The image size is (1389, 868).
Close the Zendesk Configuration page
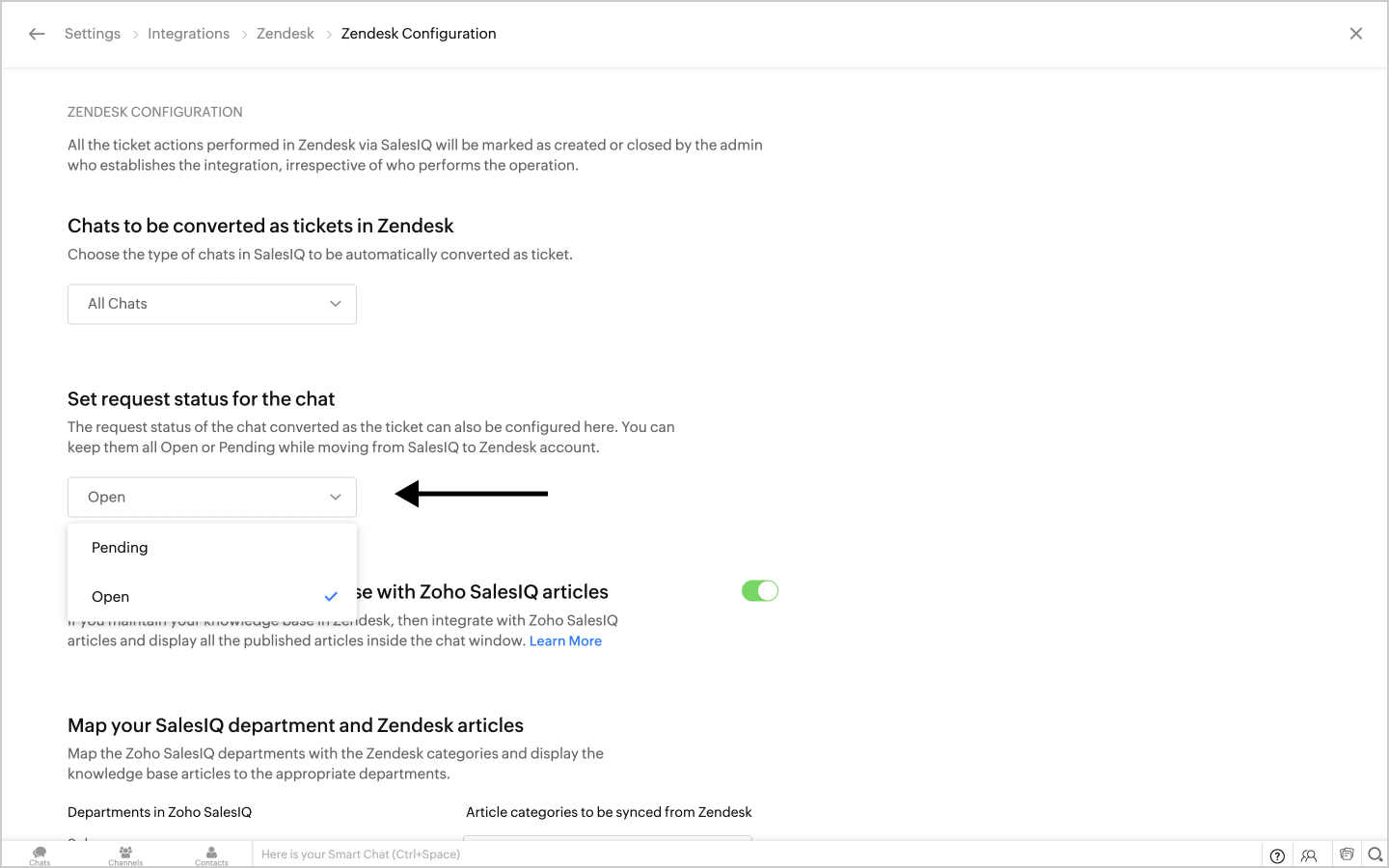(x=1356, y=34)
